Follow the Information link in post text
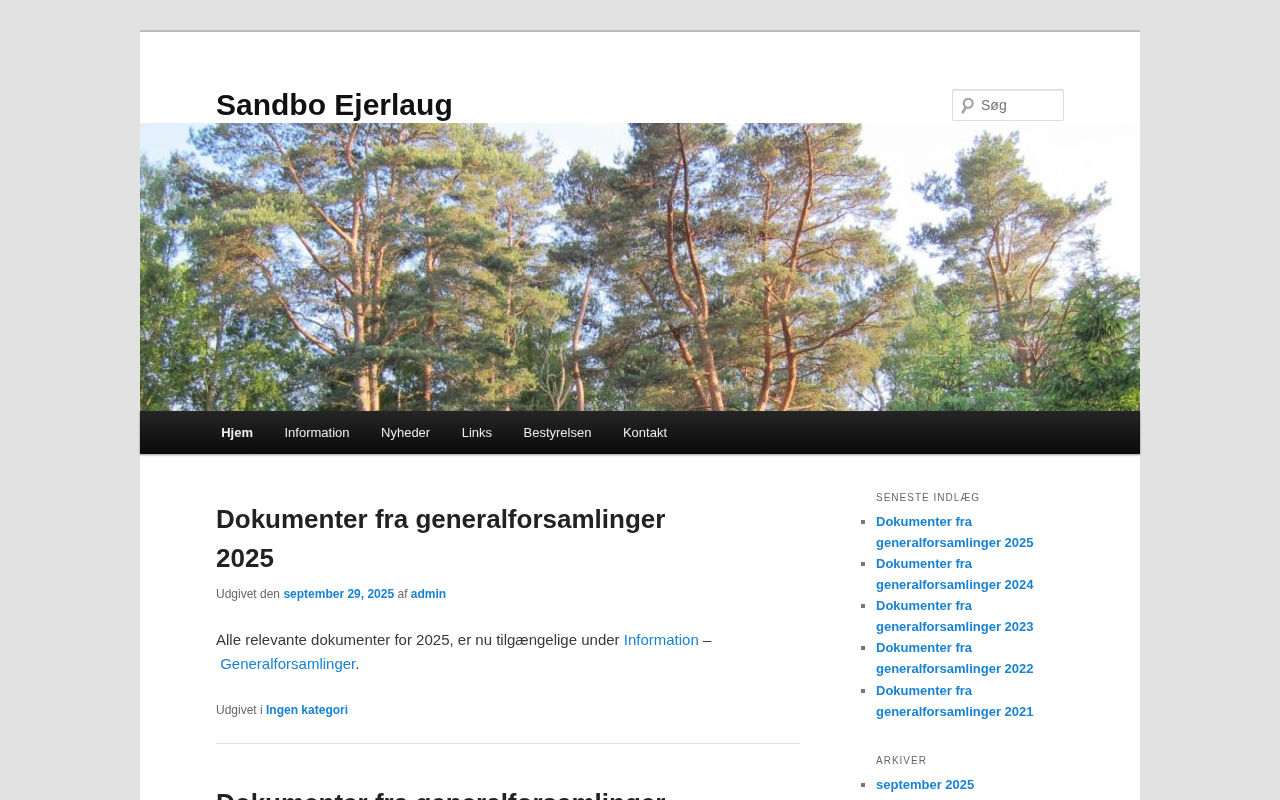This screenshot has height=800, width=1280. click(x=661, y=640)
